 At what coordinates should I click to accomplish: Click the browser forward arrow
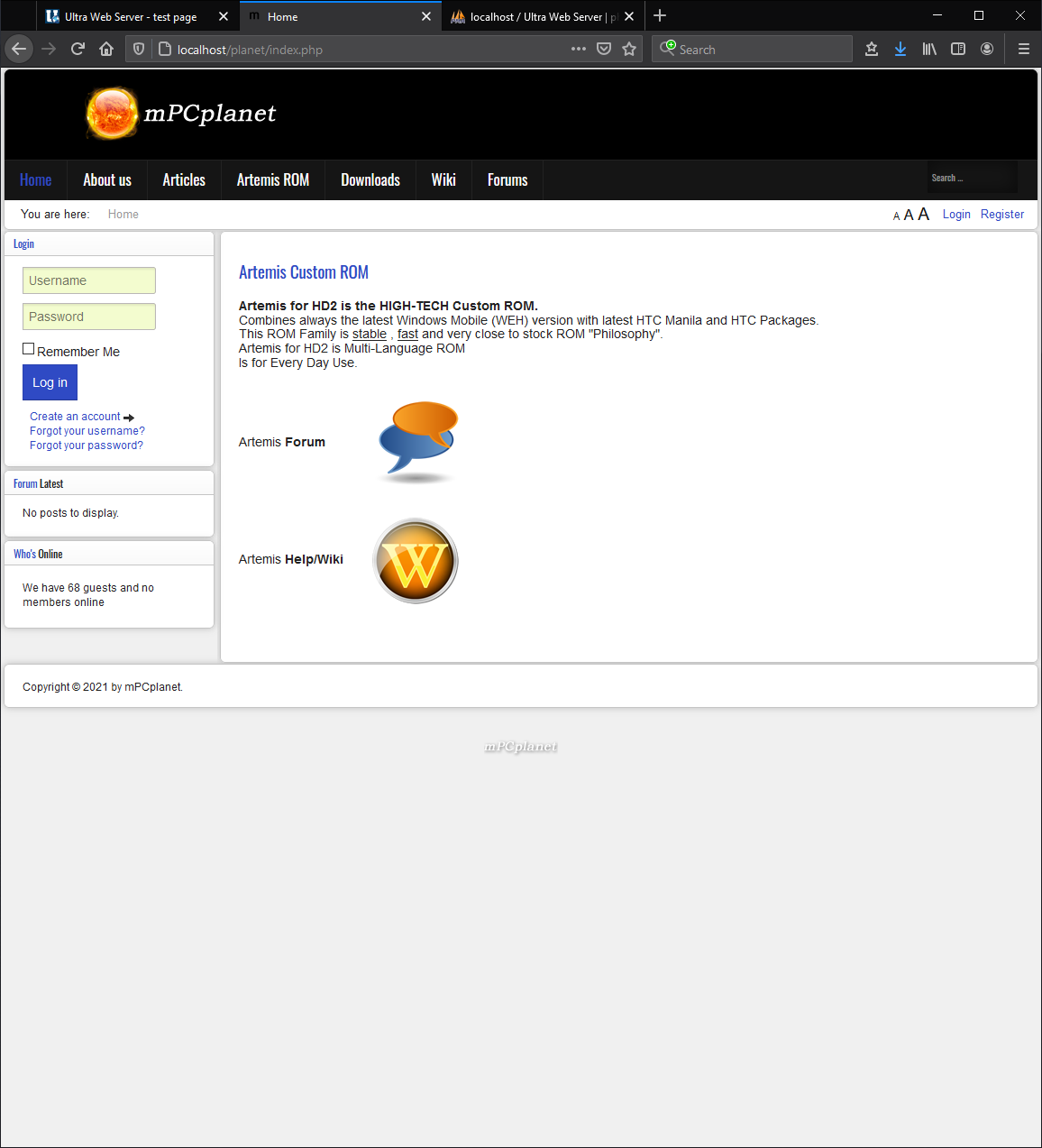coord(49,49)
